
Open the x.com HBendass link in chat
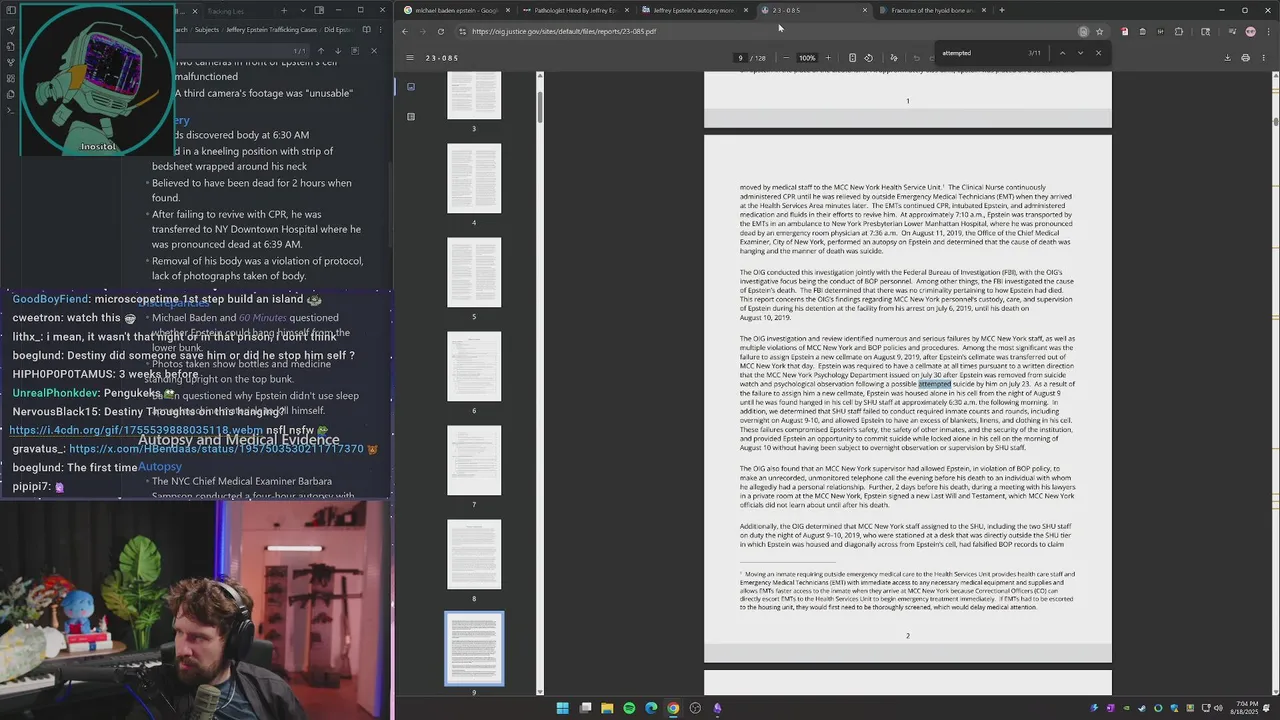(x=216, y=449)
